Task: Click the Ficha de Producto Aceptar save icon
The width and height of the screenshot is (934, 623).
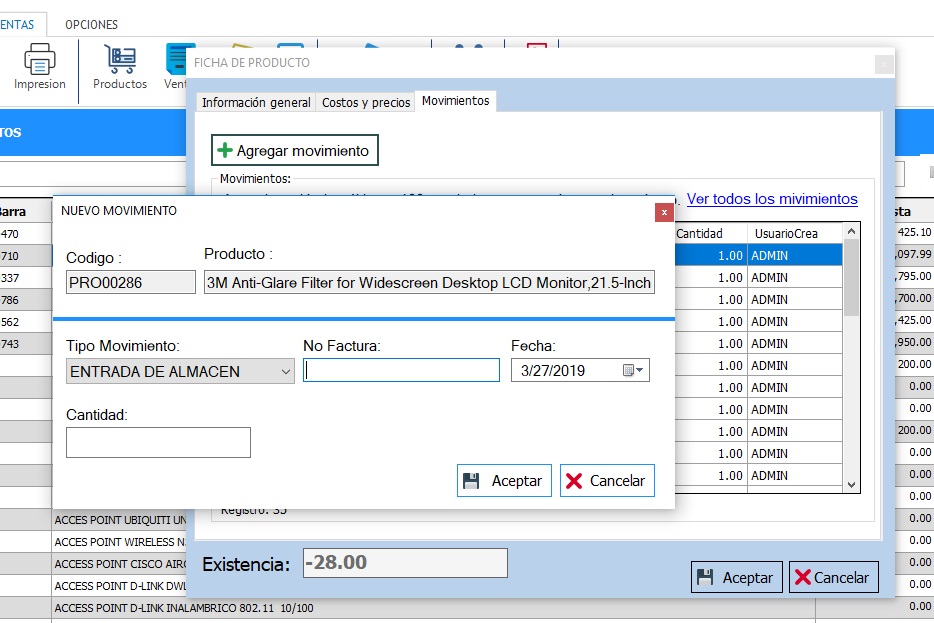Action: click(x=705, y=577)
